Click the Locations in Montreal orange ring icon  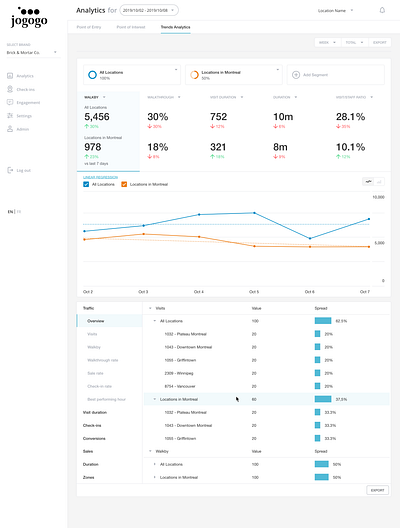click(x=194, y=75)
